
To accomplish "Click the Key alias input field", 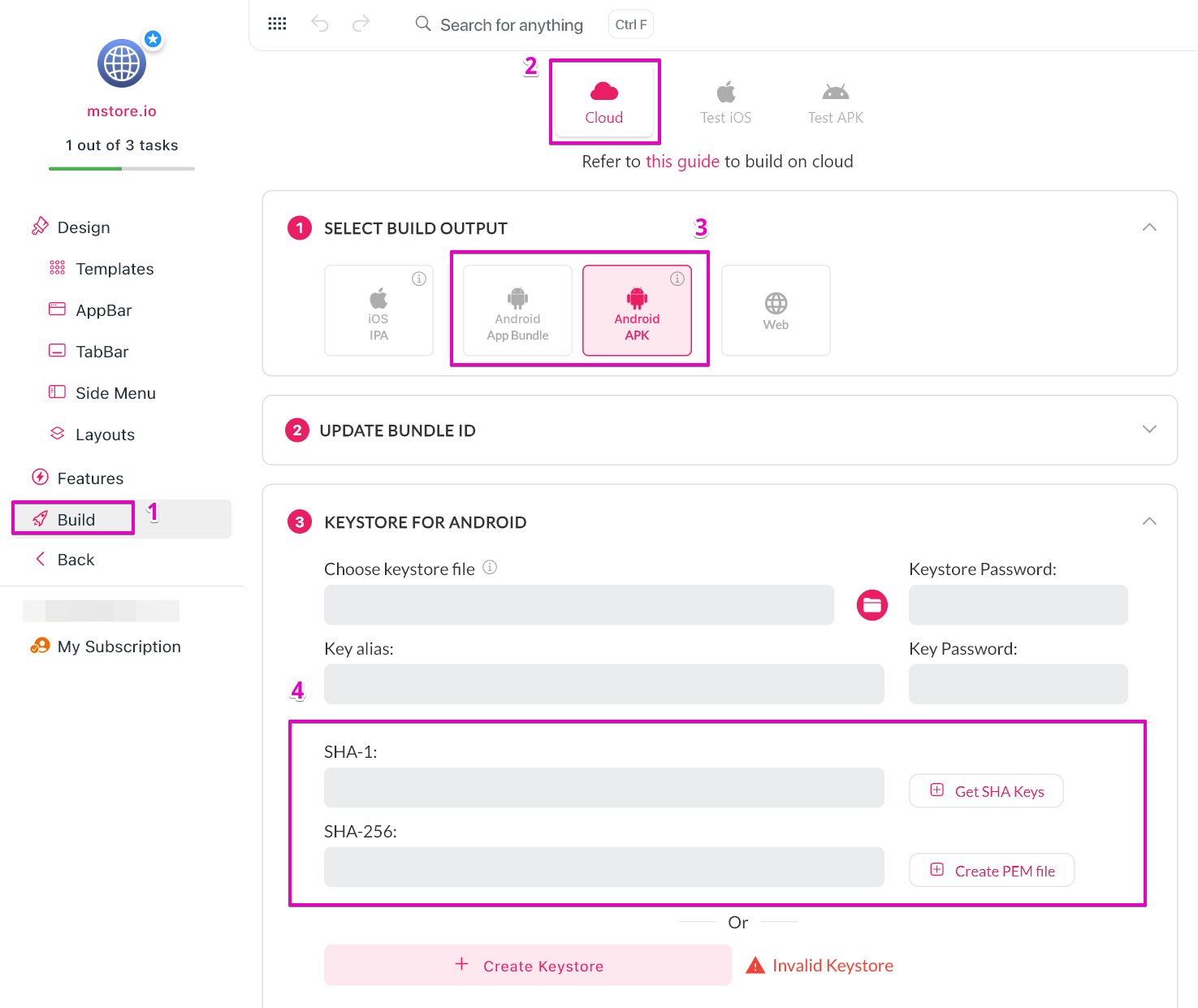I will 603,684.
